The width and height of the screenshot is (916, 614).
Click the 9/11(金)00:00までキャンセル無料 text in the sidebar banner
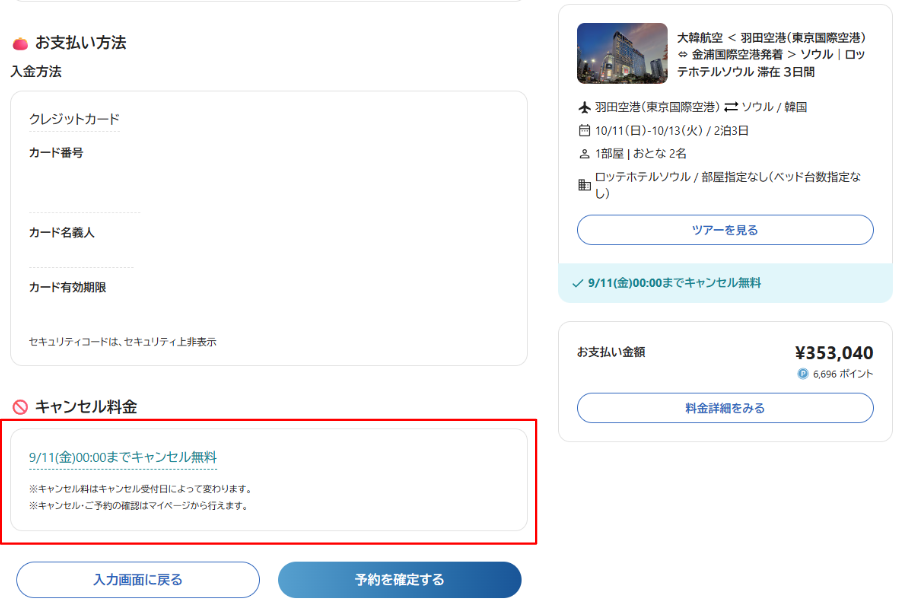coord(674,283)
